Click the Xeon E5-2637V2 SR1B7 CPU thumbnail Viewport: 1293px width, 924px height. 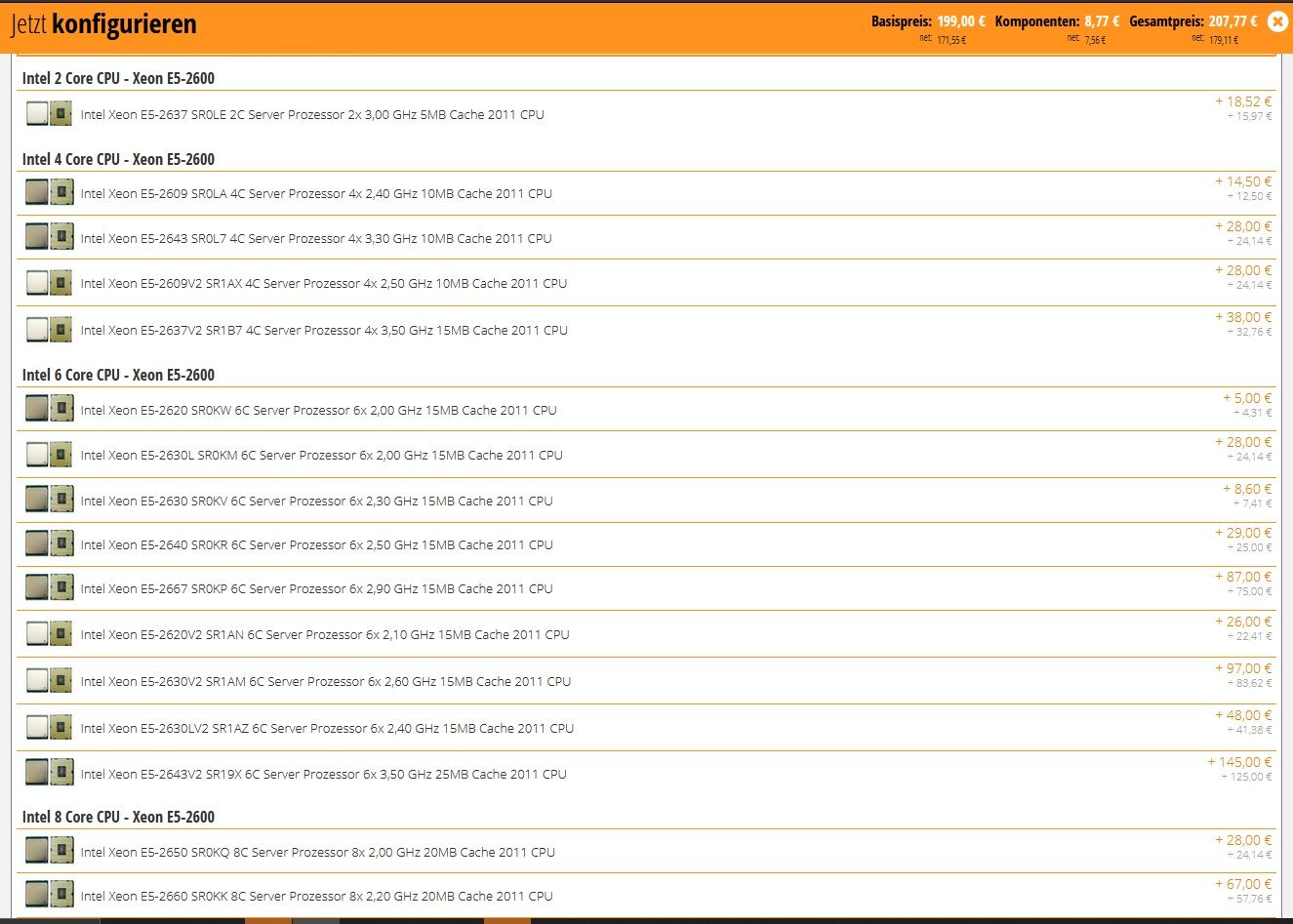tap(49, 330)
